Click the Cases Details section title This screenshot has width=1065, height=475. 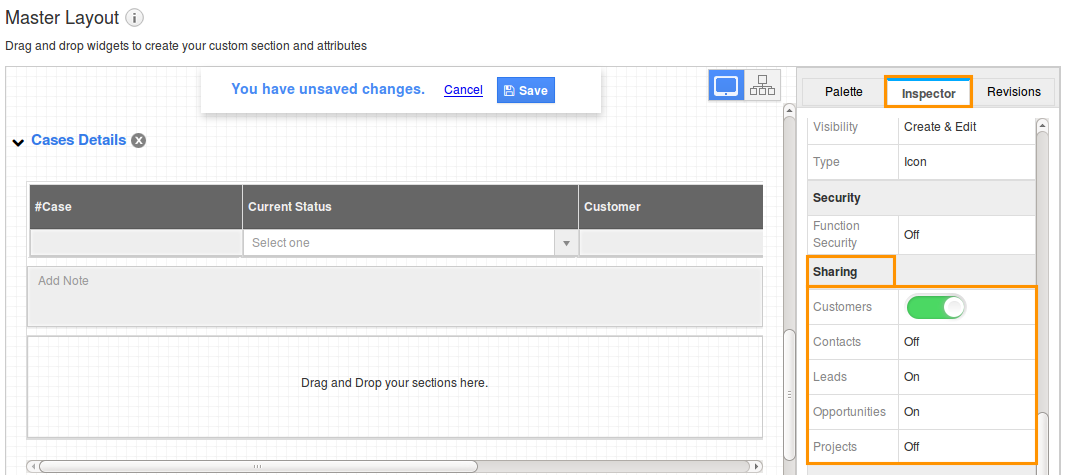click(x=79, y=140)
